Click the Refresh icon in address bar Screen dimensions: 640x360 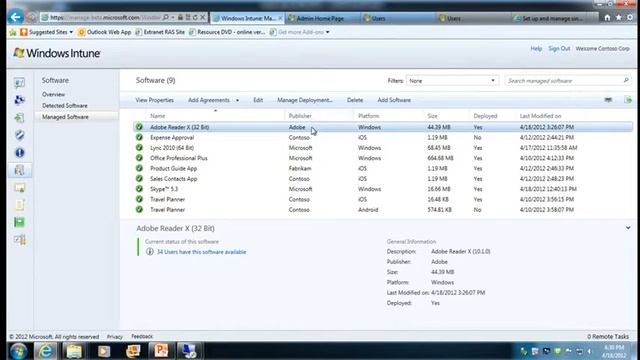(x=195, y=18)
